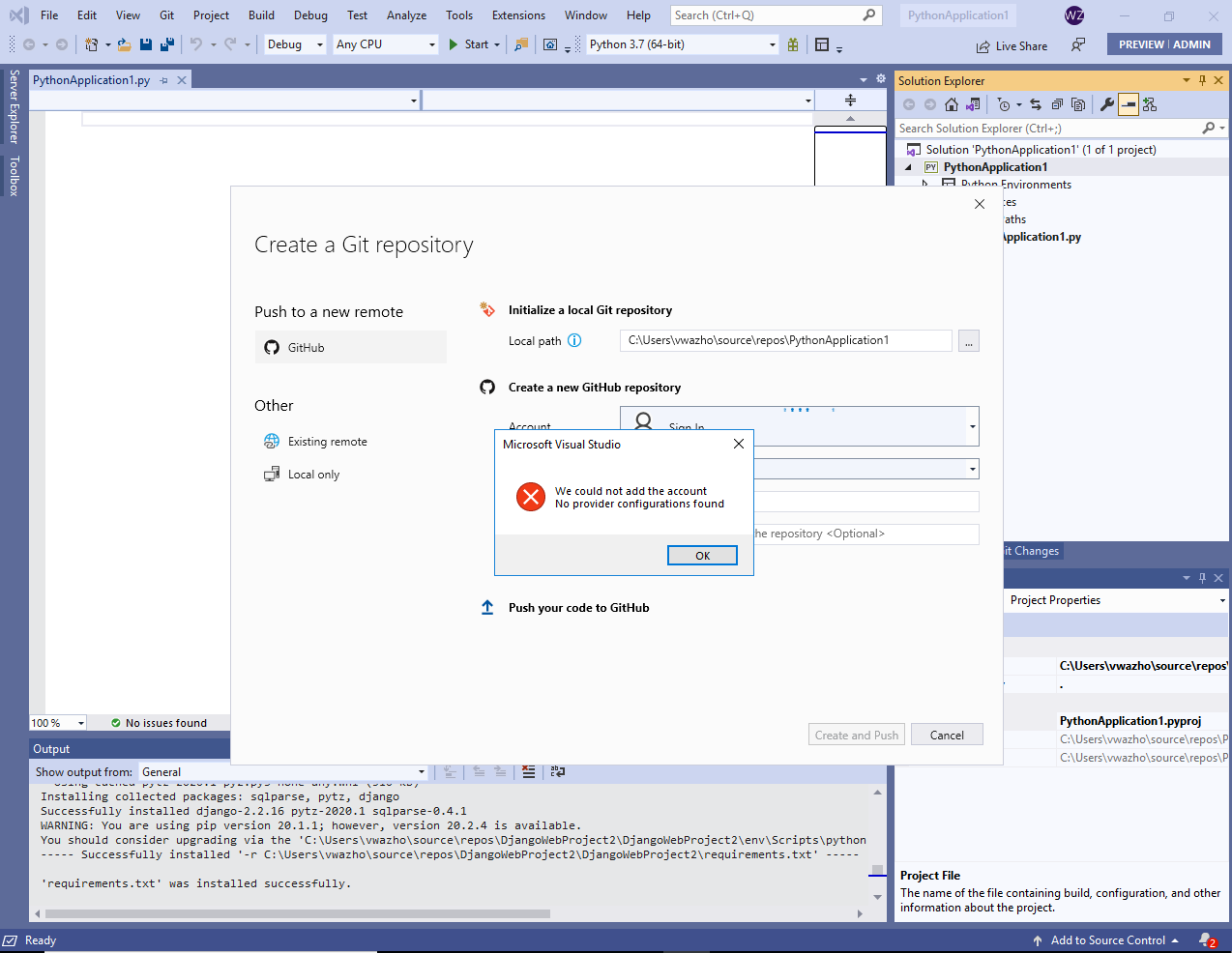Image resolution: width=1232 pixels, height=953 pixels.
Task: Click the Start debugging button
Action: tap(469, 44)
